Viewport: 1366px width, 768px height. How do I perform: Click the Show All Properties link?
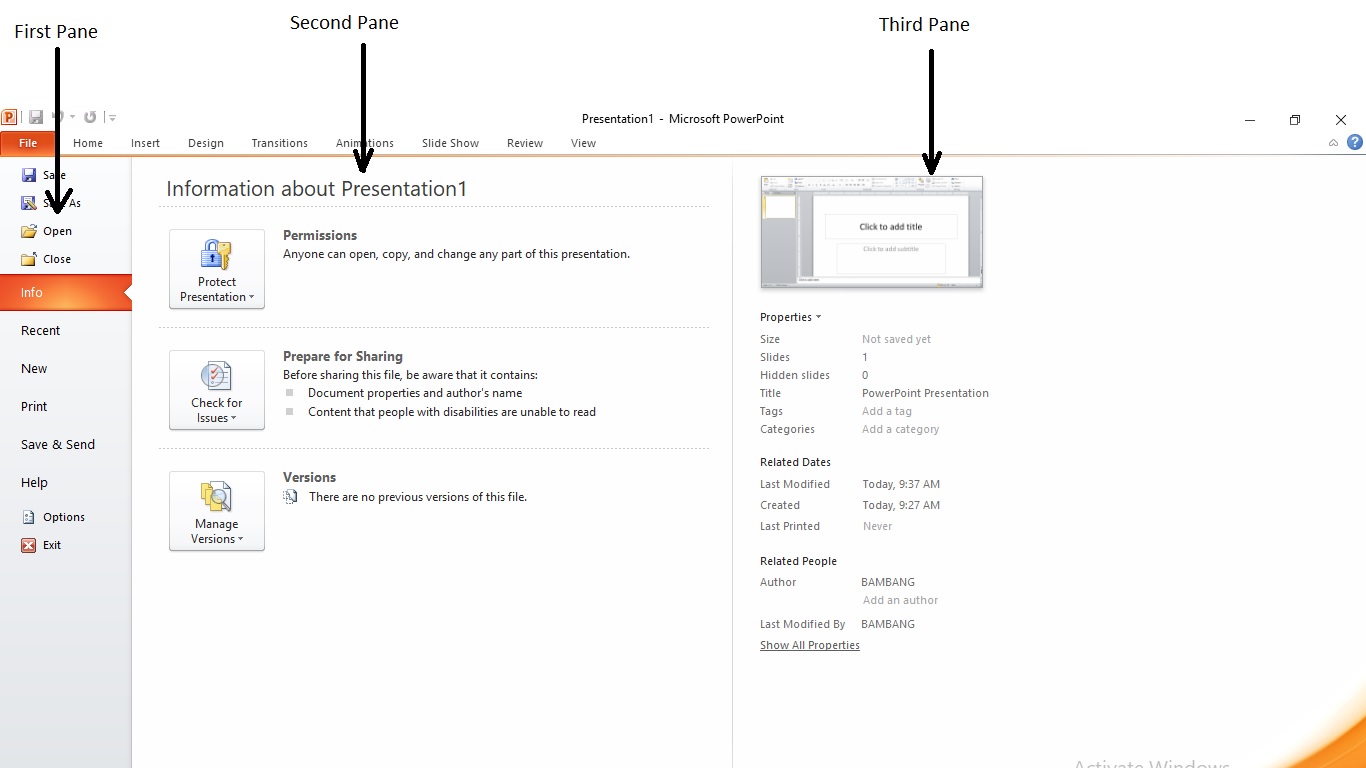pos(809,644)
